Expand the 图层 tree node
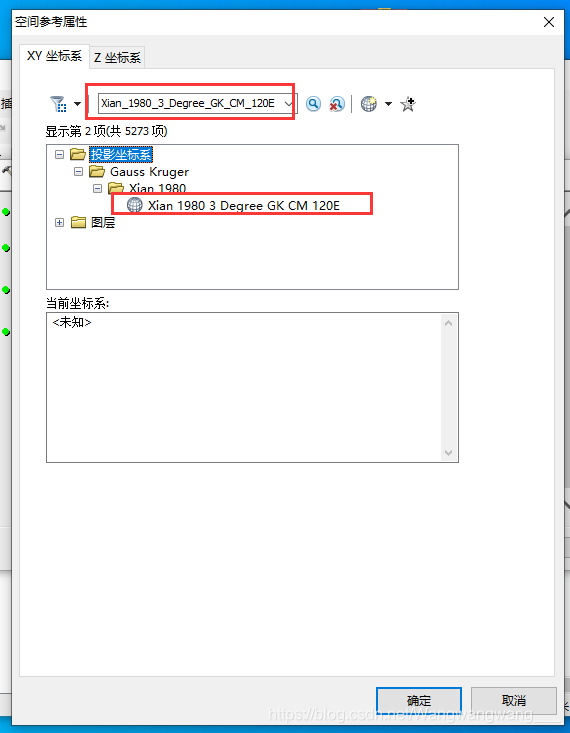The height and width of the screenshot is (733, 570). coord(59,223)
